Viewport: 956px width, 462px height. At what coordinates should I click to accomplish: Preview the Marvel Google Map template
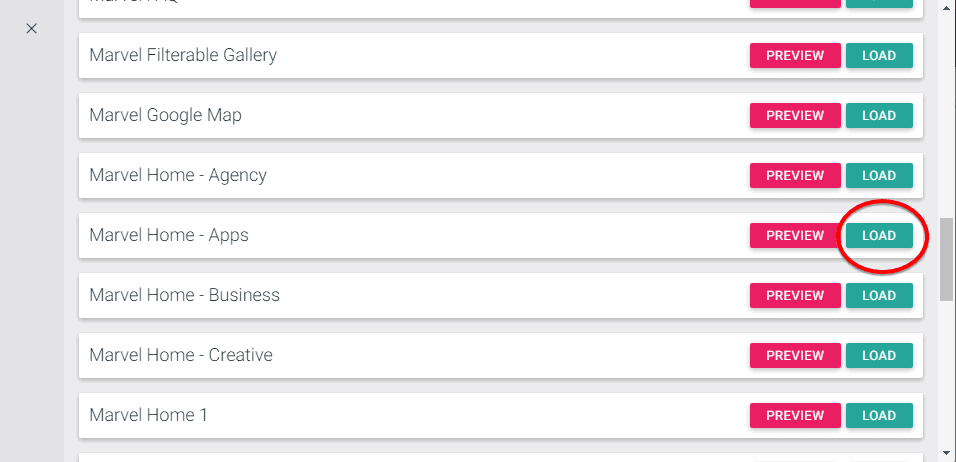point(795,116)
